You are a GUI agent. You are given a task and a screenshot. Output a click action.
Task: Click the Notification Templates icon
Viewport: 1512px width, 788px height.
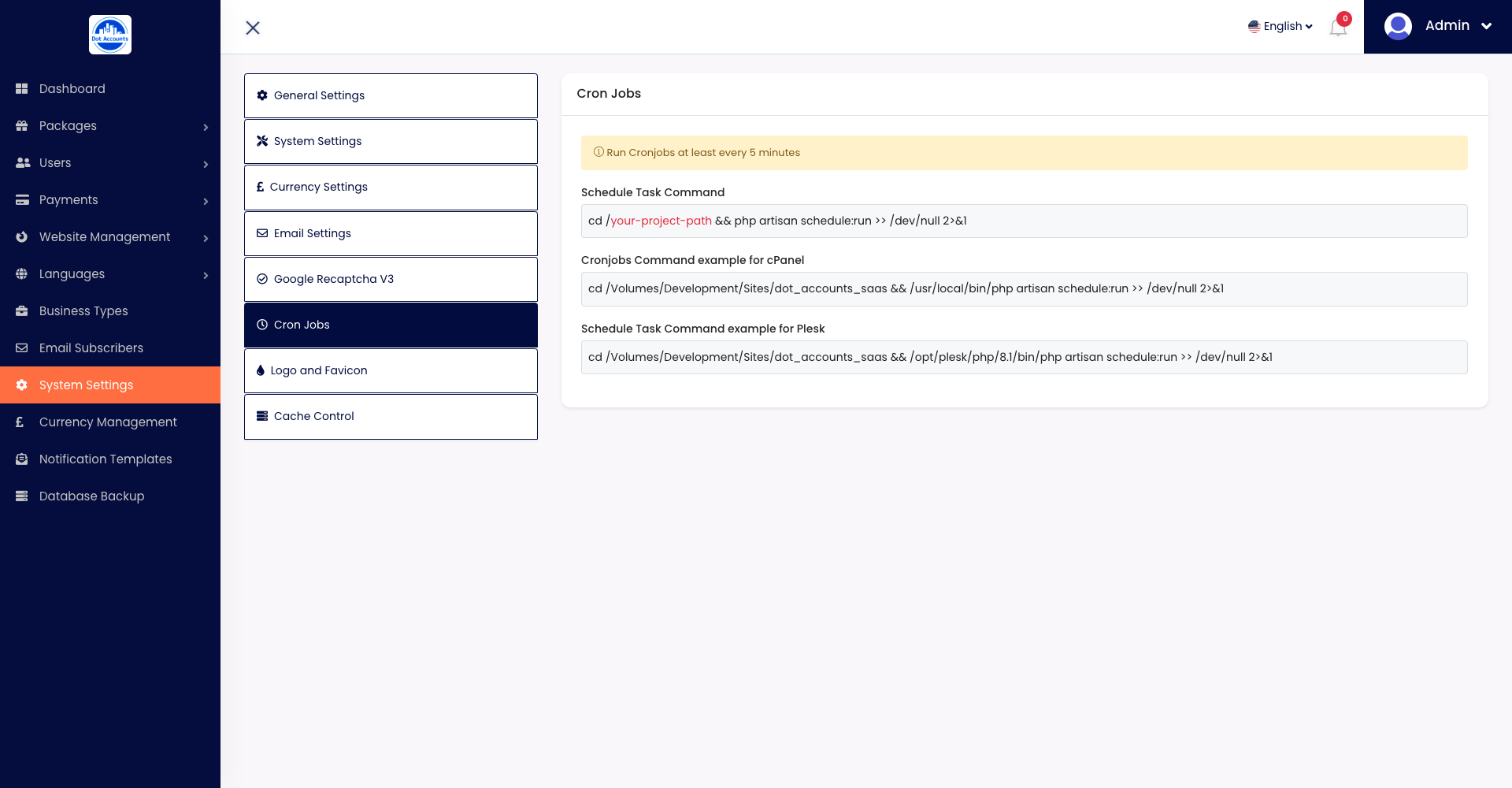pos(22,459)
